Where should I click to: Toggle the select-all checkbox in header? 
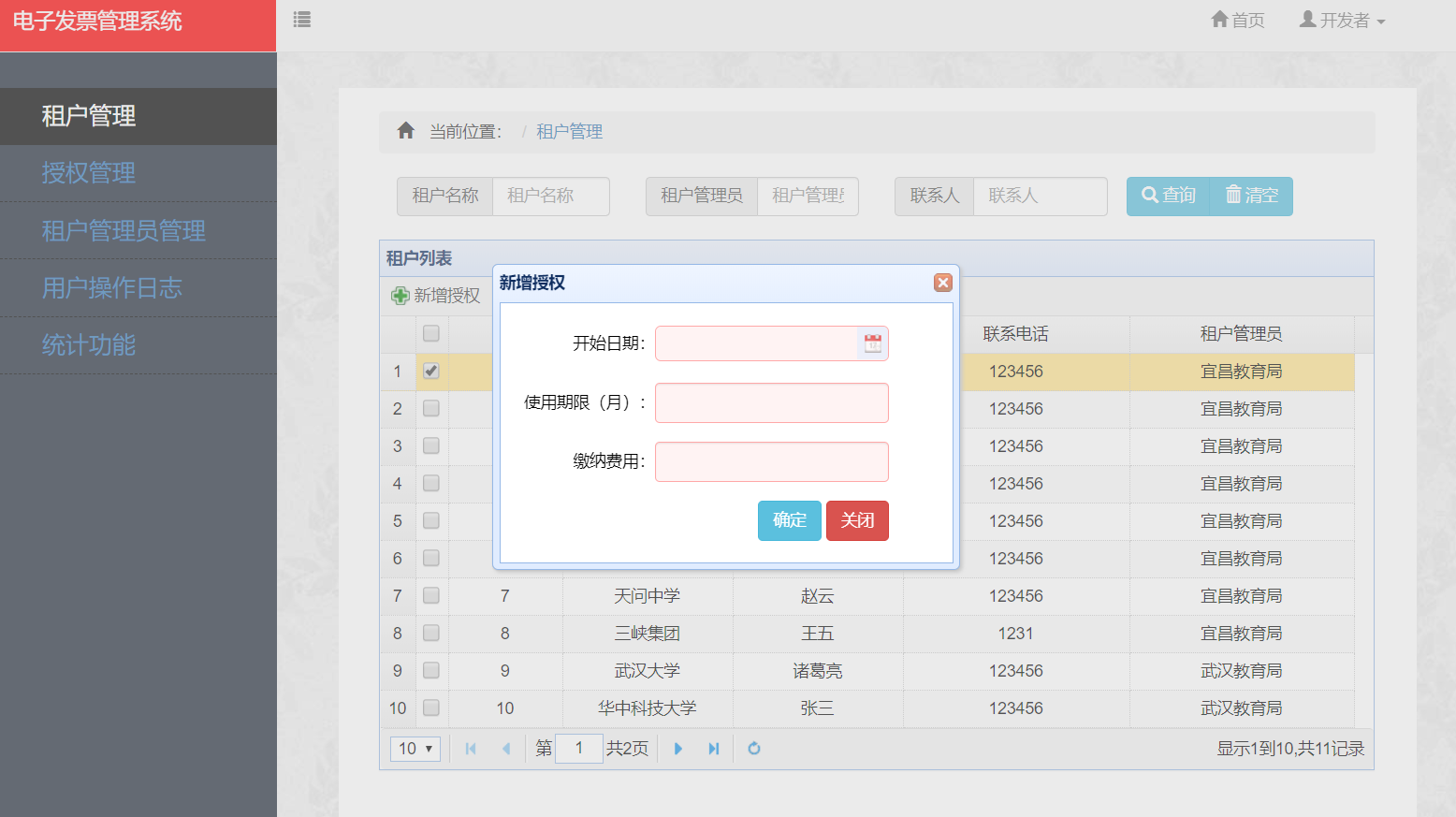pos(431,333)
